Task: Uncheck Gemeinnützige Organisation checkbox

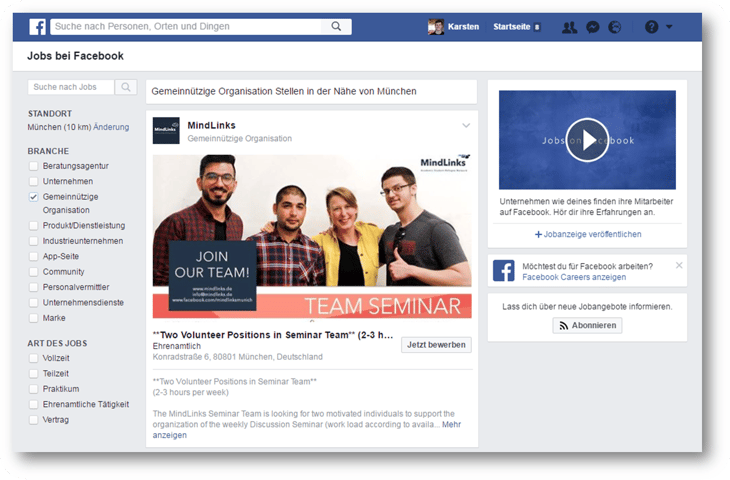Action: 34,197
